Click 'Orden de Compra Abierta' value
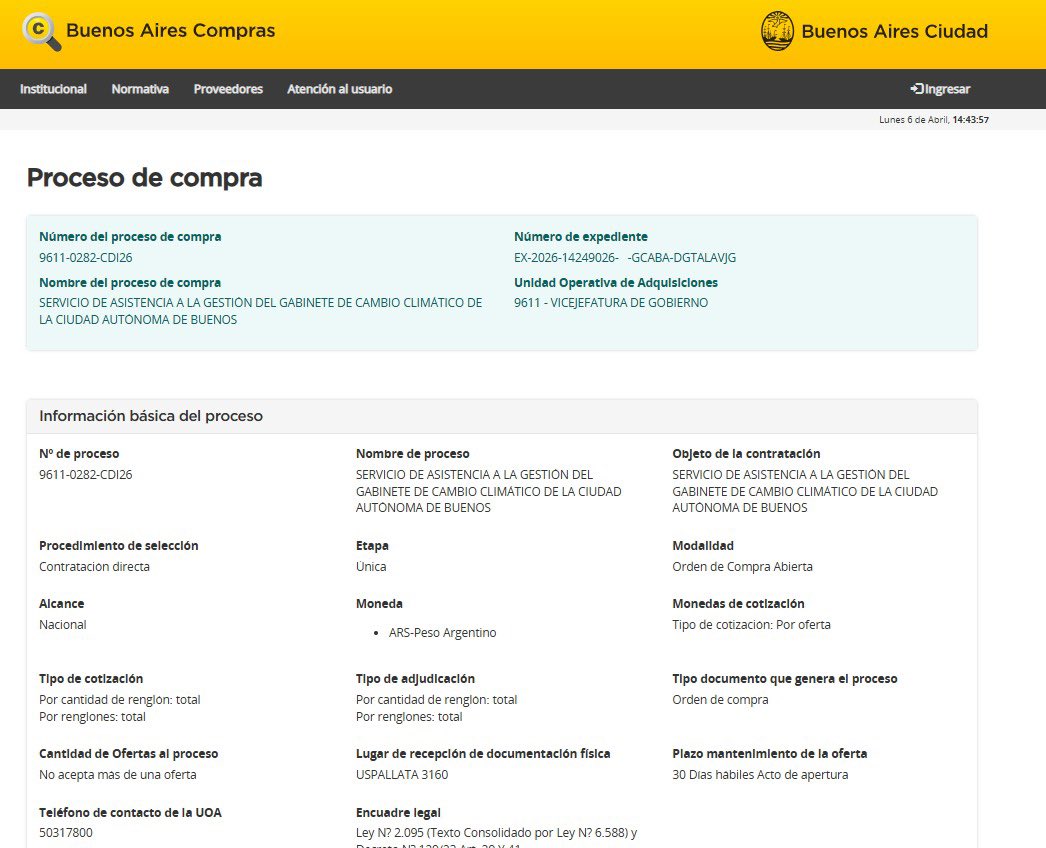1046x848 pixels. pos(742,566)
